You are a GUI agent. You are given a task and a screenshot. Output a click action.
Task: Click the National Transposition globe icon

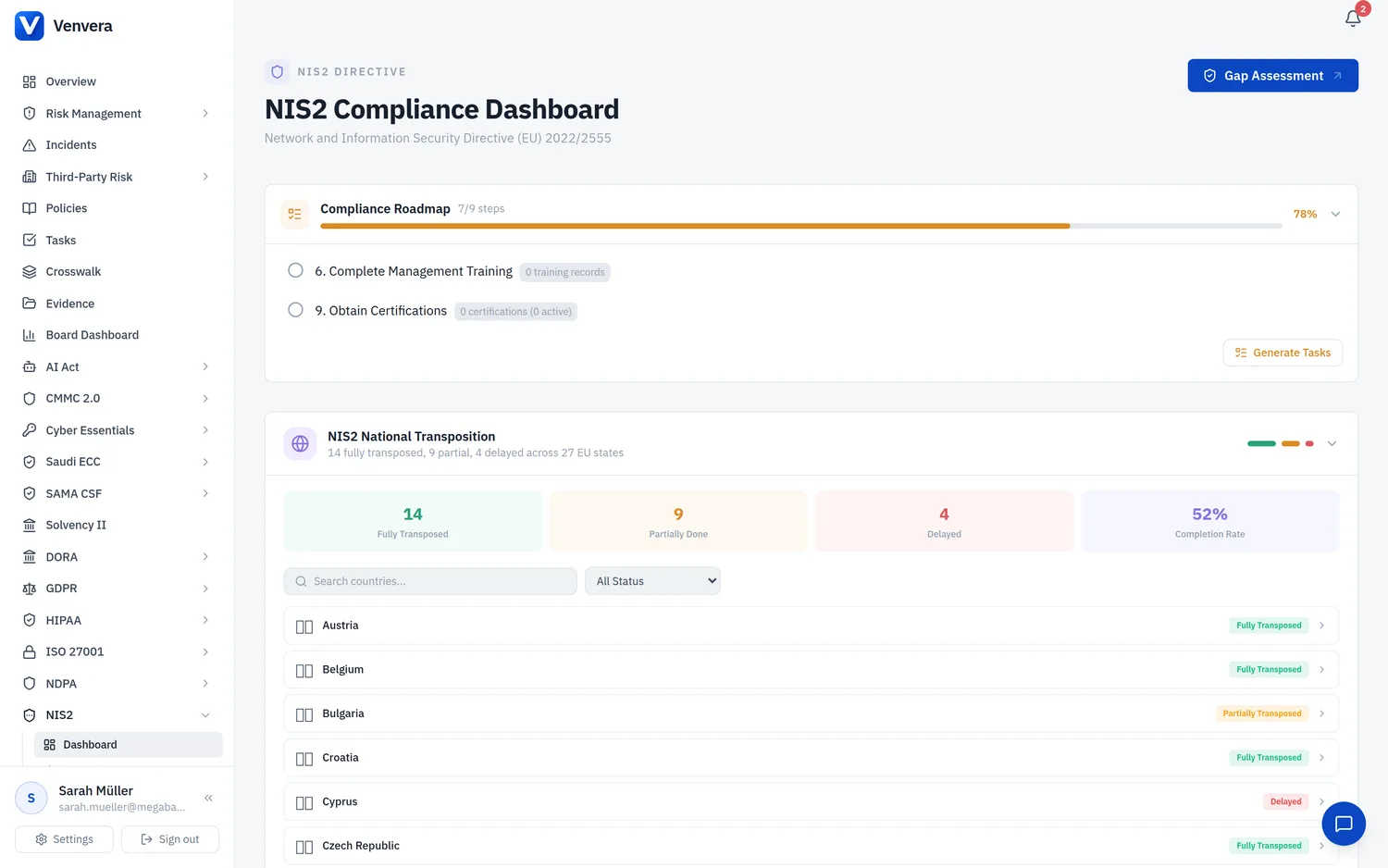[300, 443]
